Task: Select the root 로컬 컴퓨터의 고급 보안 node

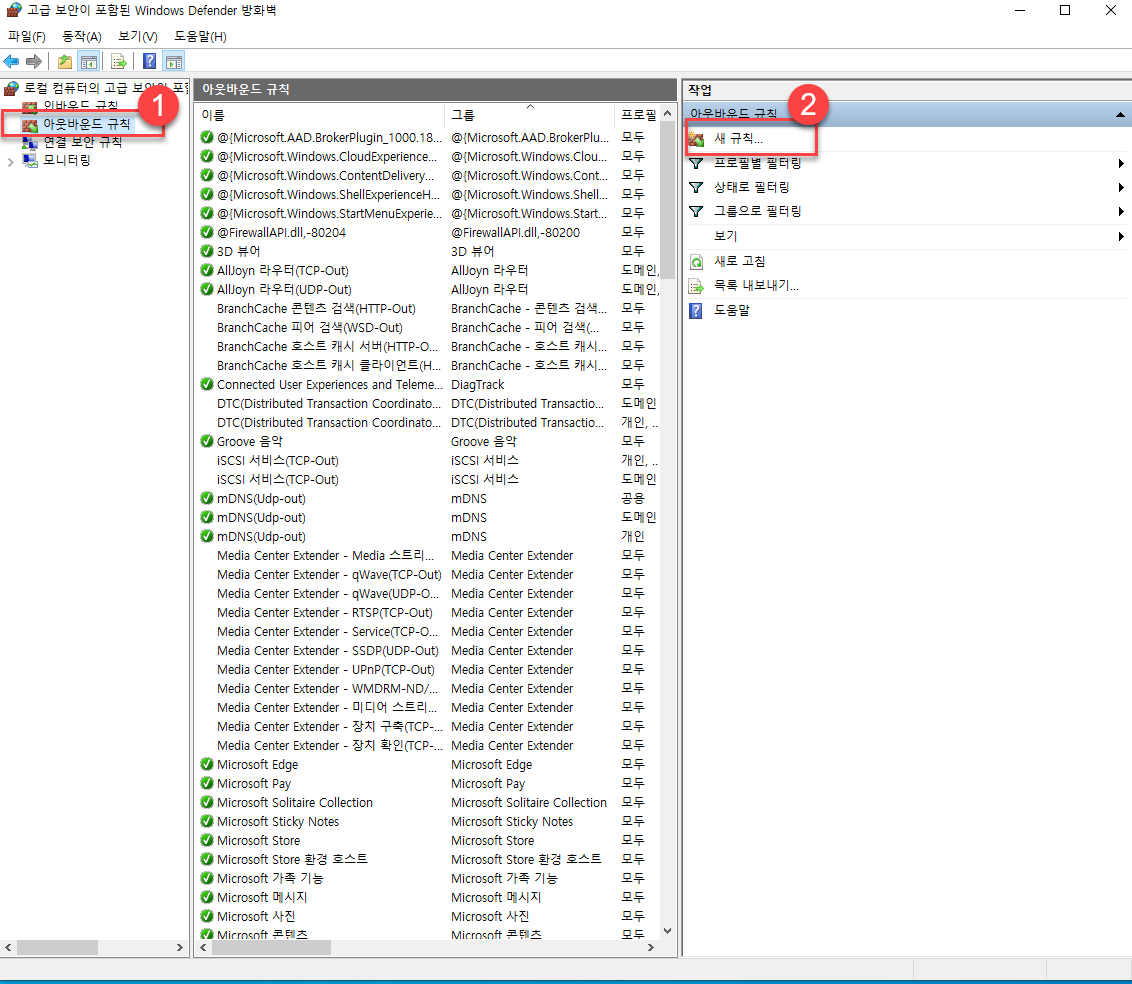Action: [x=105, y=88]
